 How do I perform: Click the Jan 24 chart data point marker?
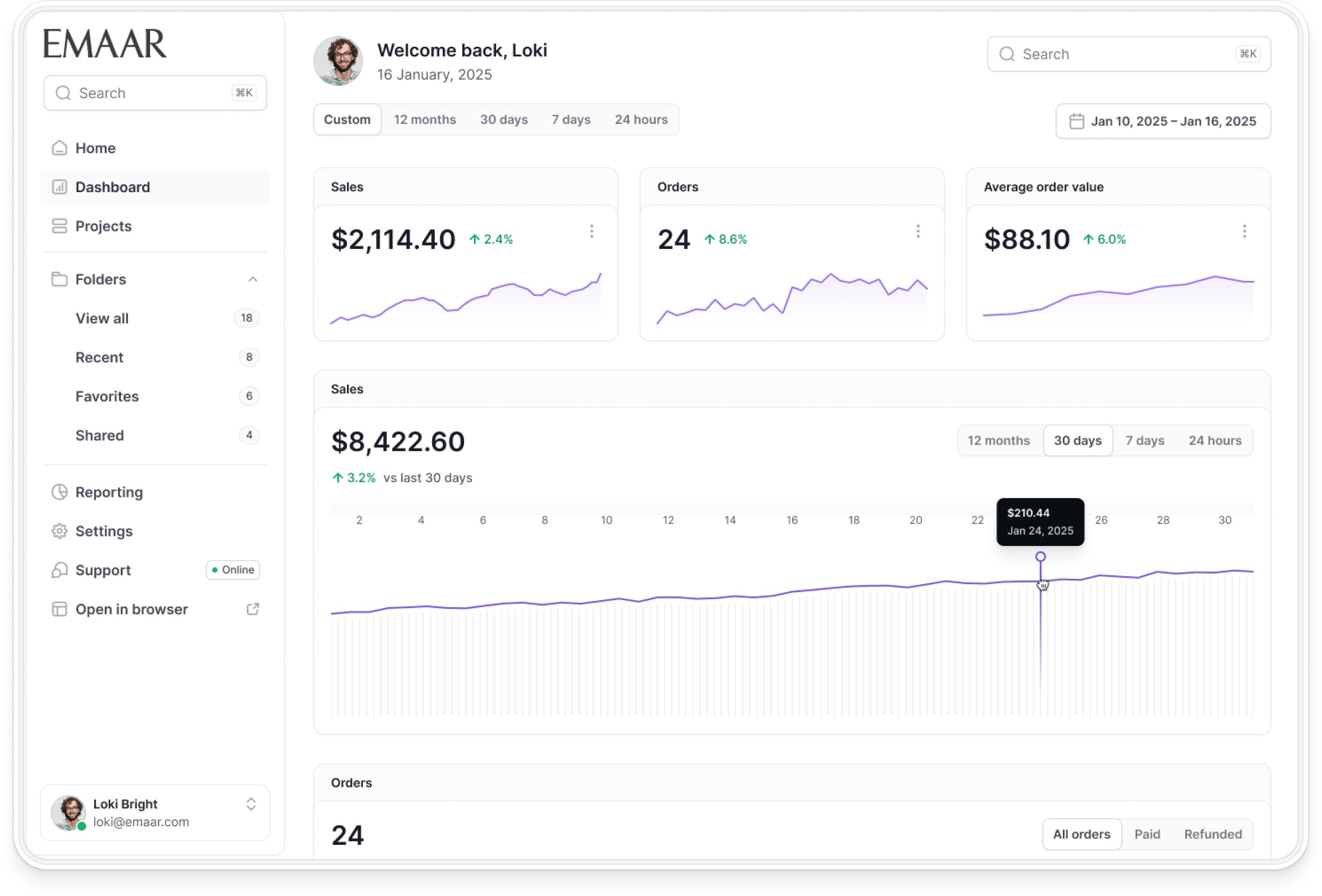(1040, 556)
